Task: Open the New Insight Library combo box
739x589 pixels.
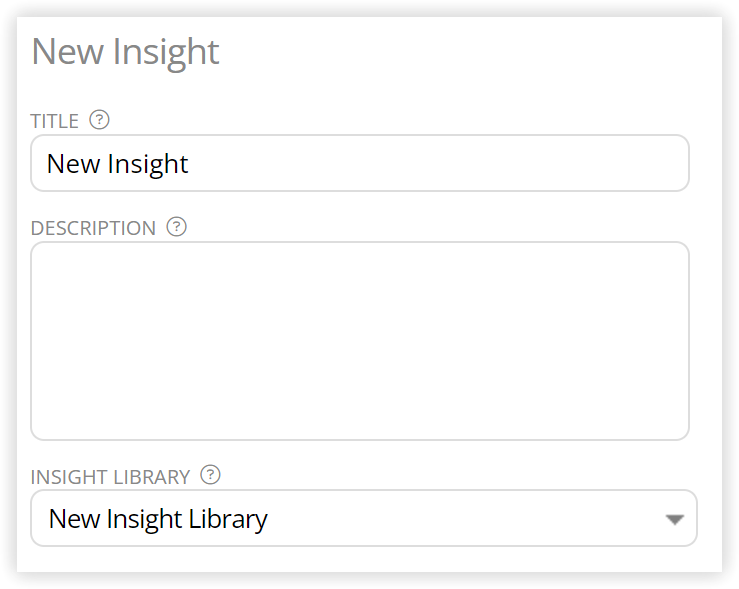Action: (364, 518)
